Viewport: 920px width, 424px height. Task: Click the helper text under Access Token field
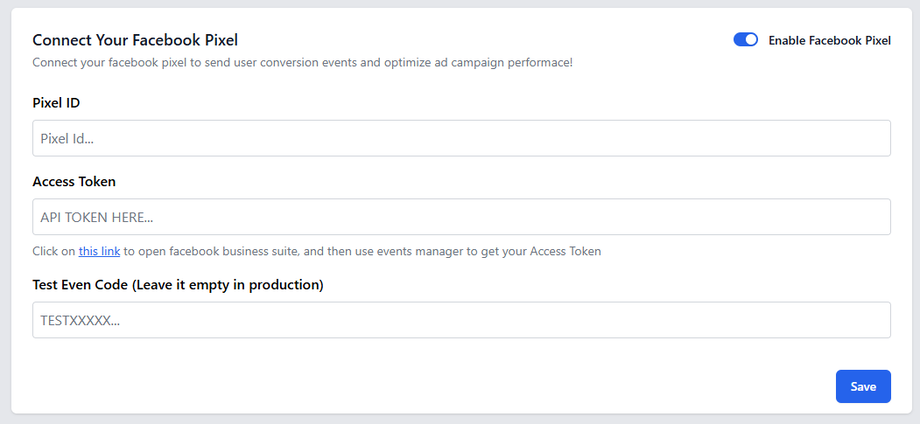tap(360, 251)
